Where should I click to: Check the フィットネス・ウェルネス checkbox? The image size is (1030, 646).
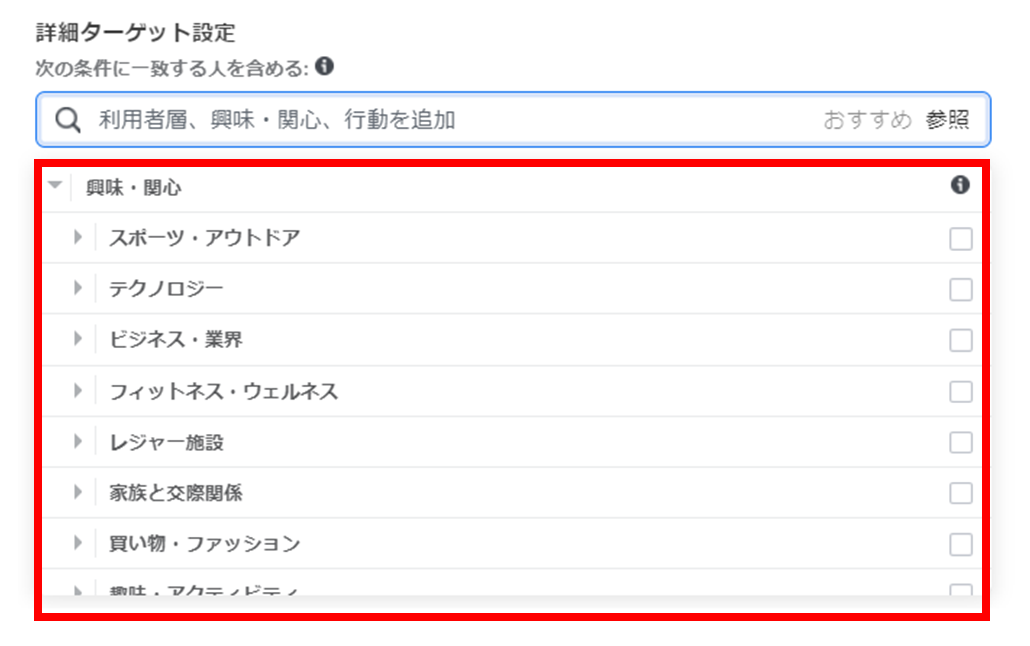[961, 392]
